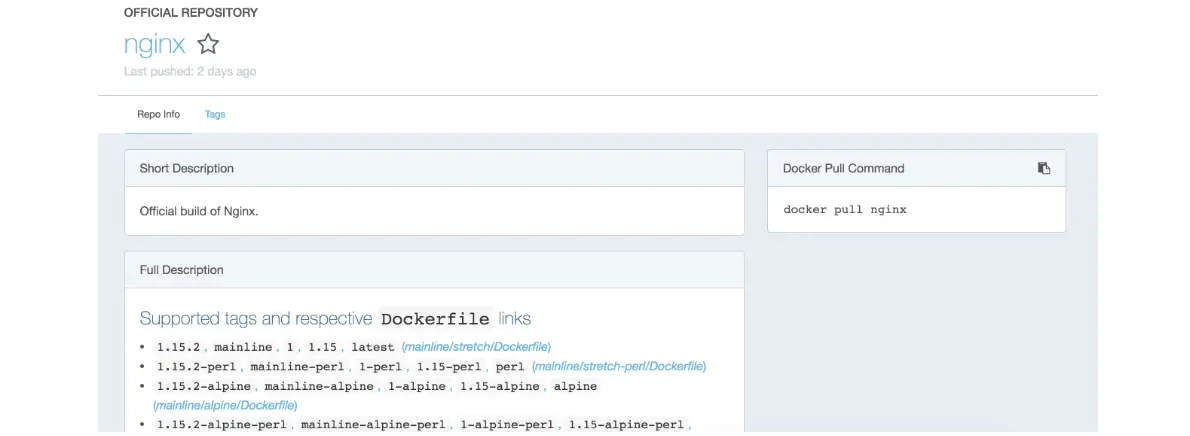Click the '1.15-alpine' tag text
Viewport: 1190px width, 436px height.
click(501, 387)
